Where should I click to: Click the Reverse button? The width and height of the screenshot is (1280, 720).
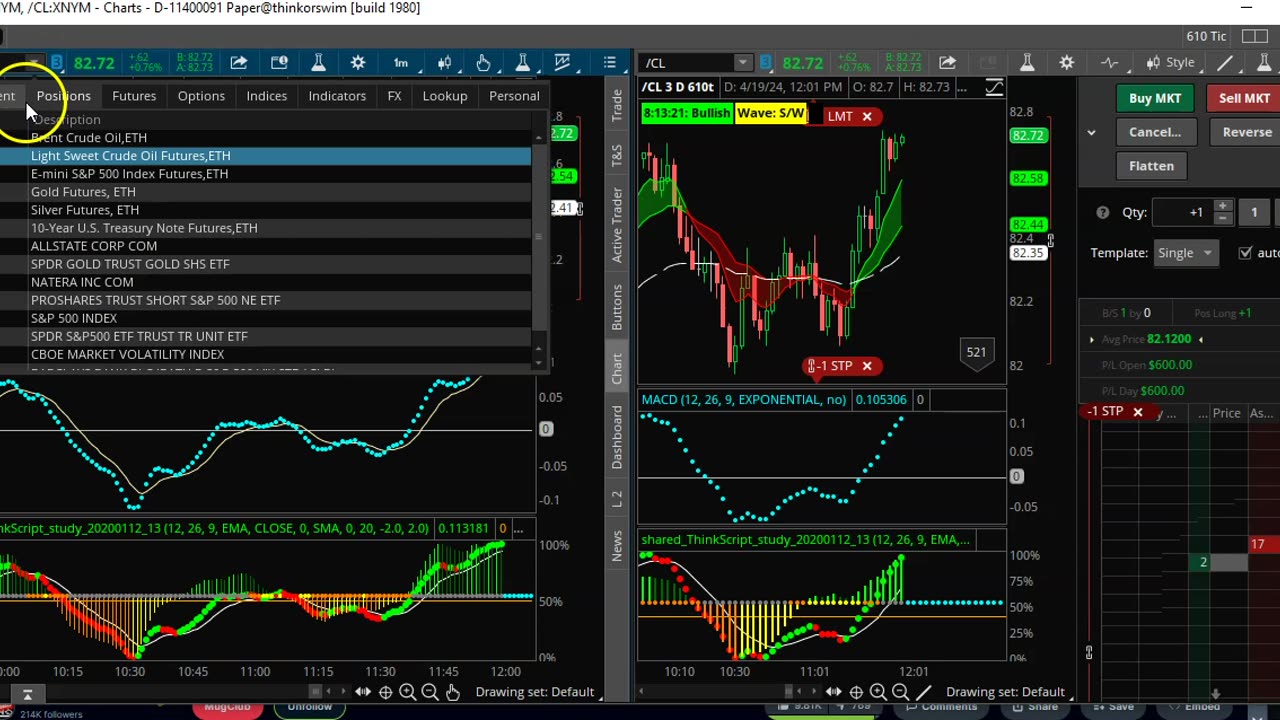point(1245,132)
